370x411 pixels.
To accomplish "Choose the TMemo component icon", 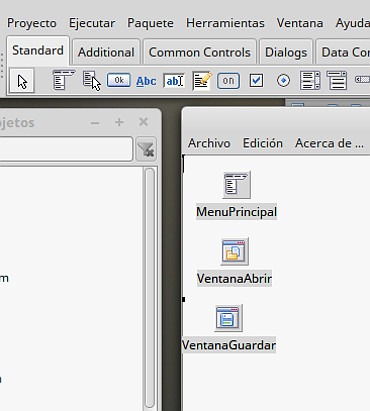I will pyautogui.click(x=202, y=81).
